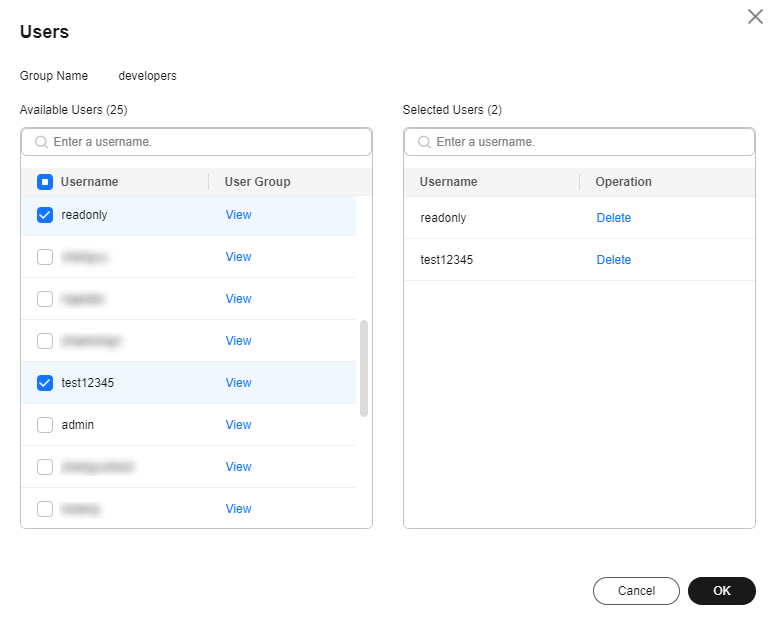Confirm the selection with the OK button
The width and height of the screenshot is (775, 621).
[721, 591]
